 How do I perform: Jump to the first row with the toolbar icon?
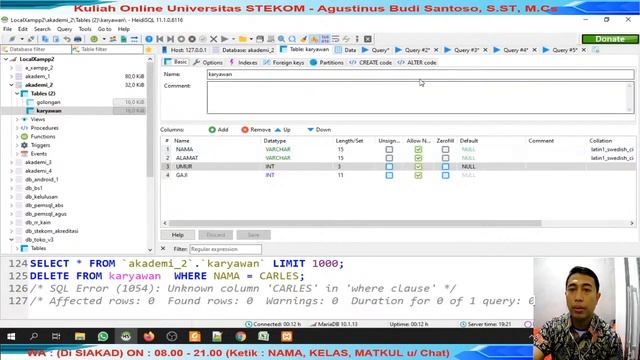[x=160, y=39]
